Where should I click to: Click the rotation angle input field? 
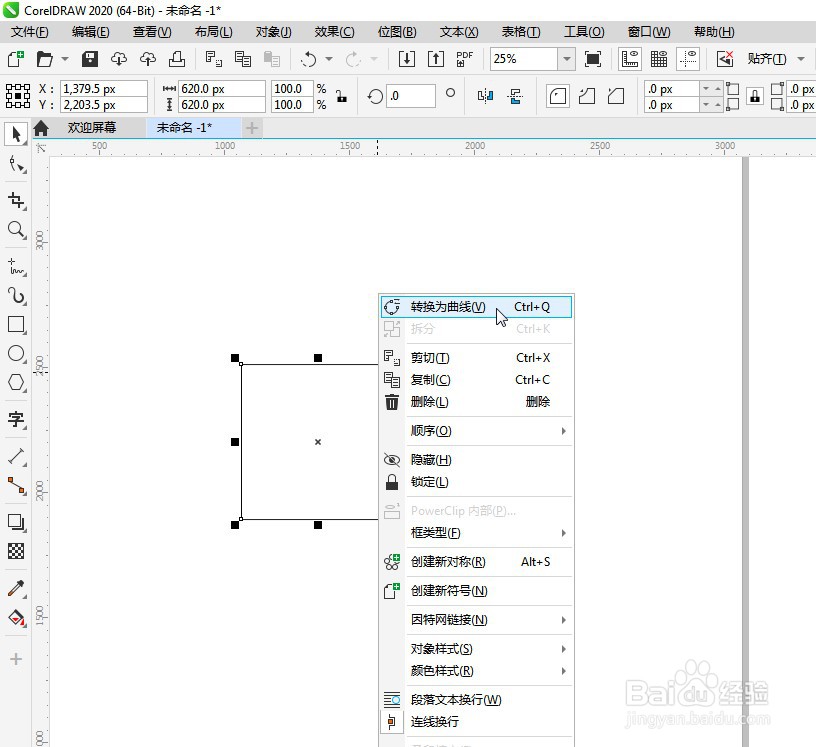point(411,96)
